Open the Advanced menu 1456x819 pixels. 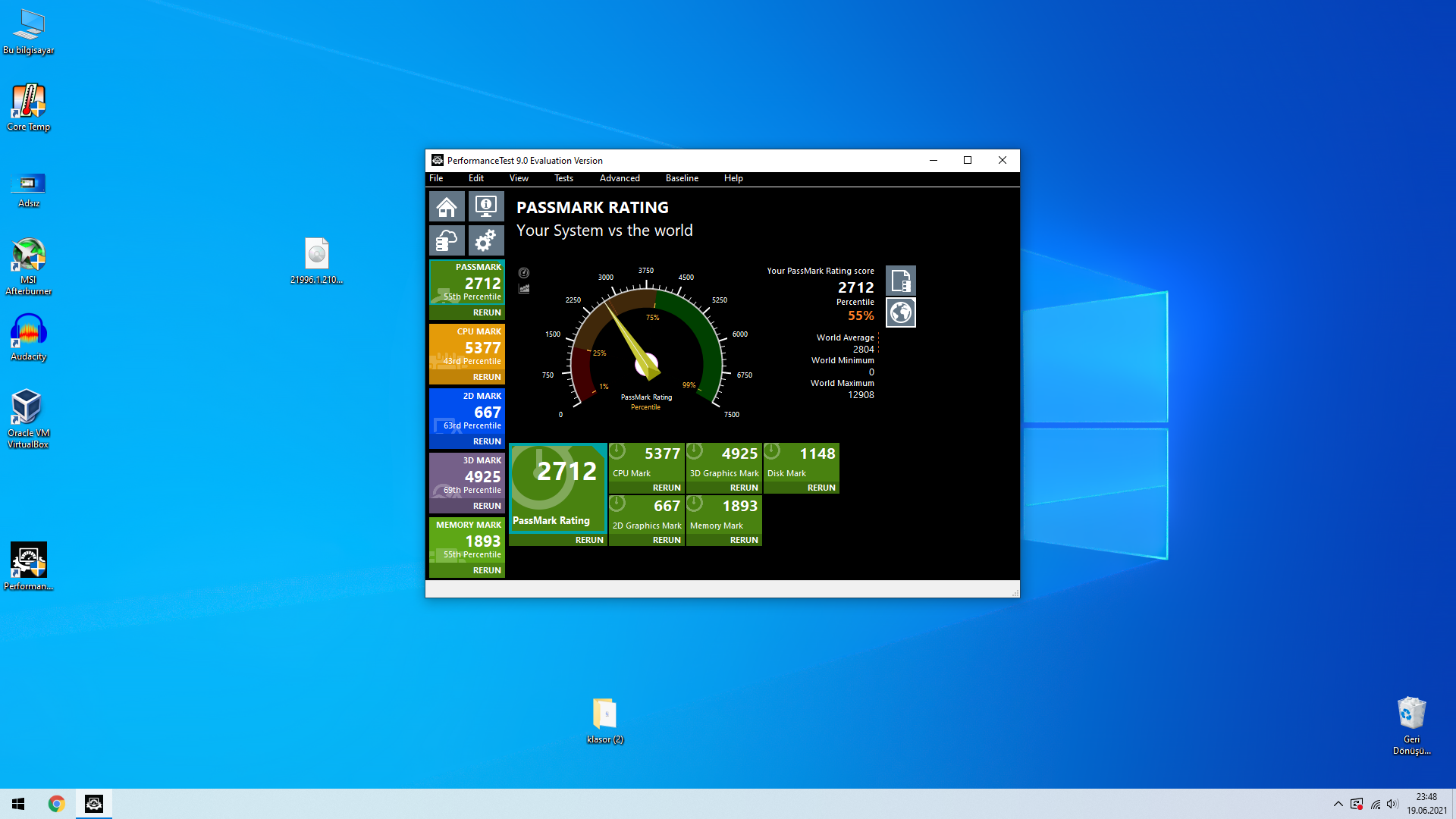pyautogui.click(x=620, y=178)
